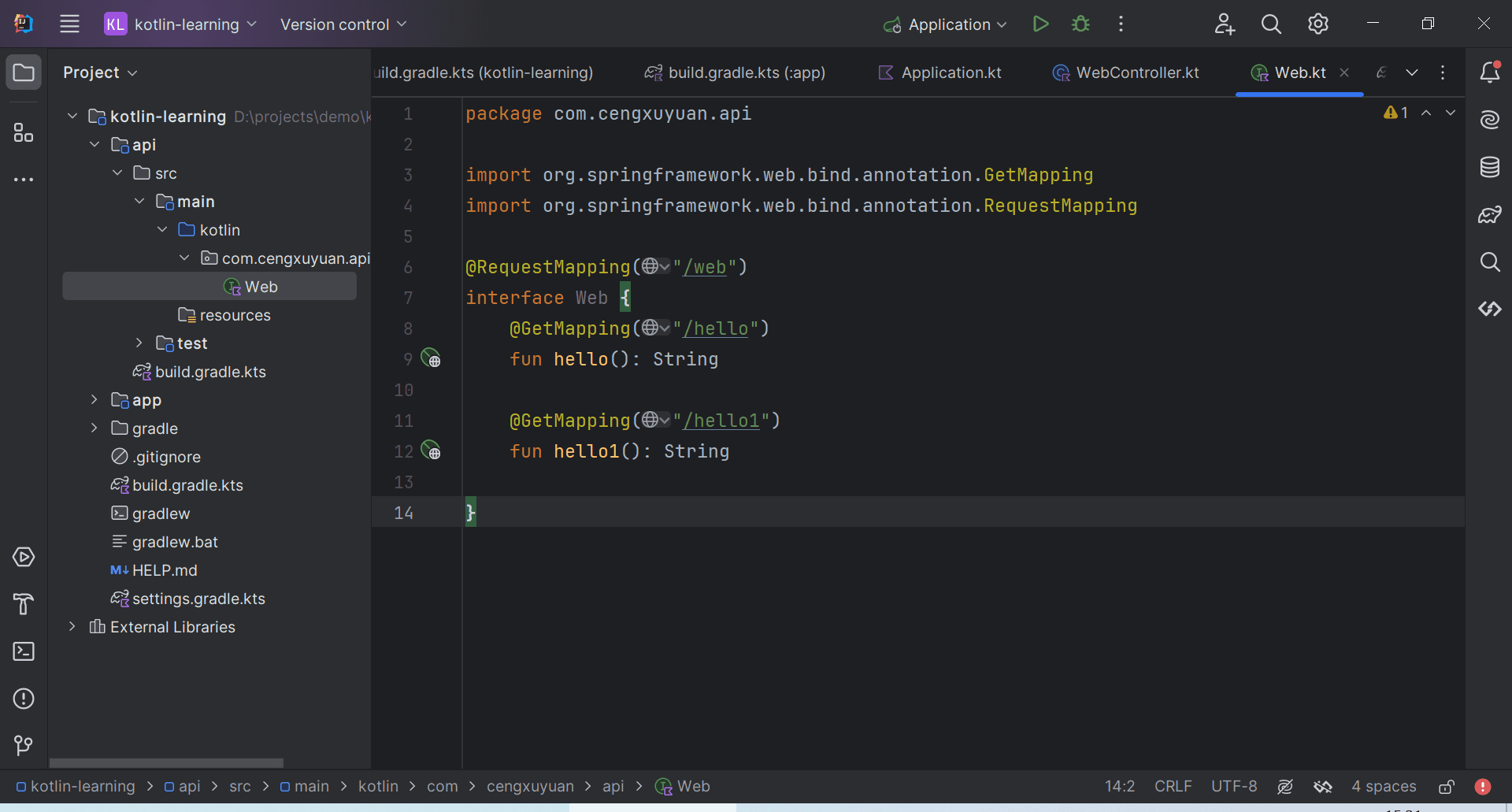Go to previous highlighted error arrow
The height and width of the screenshot is (812, 1512).
point(1426,113)
